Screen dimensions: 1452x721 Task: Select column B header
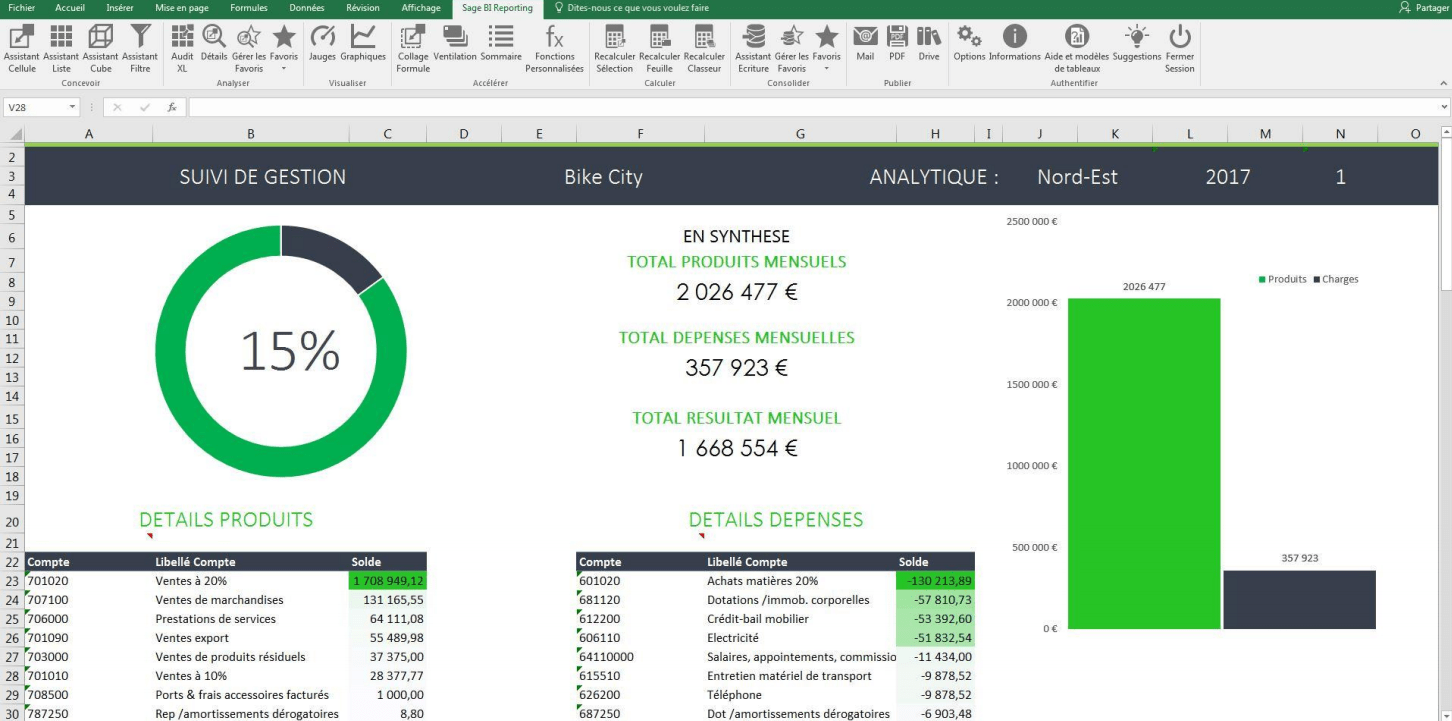[250, 133]
